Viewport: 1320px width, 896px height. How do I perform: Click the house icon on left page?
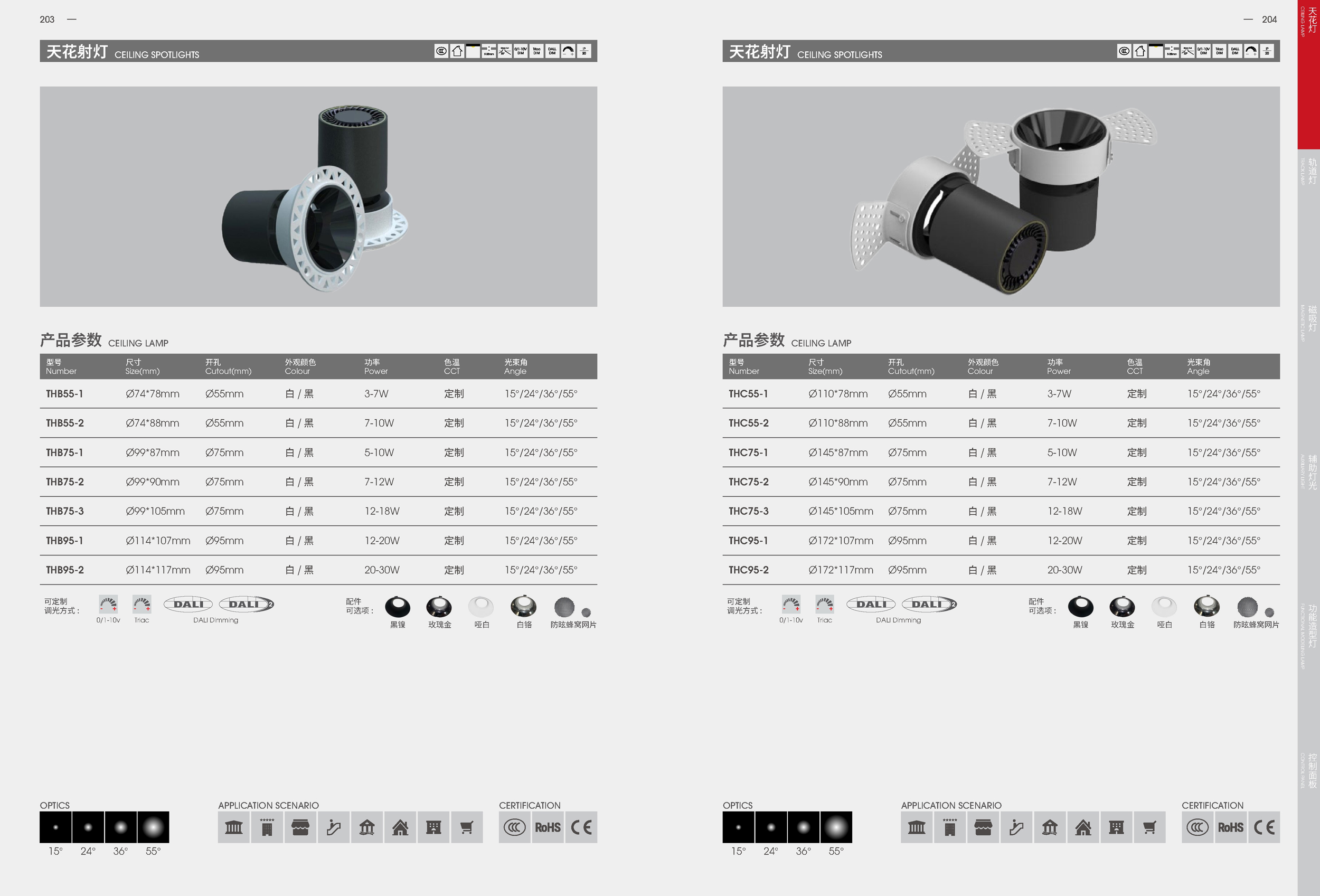point(400,827)
